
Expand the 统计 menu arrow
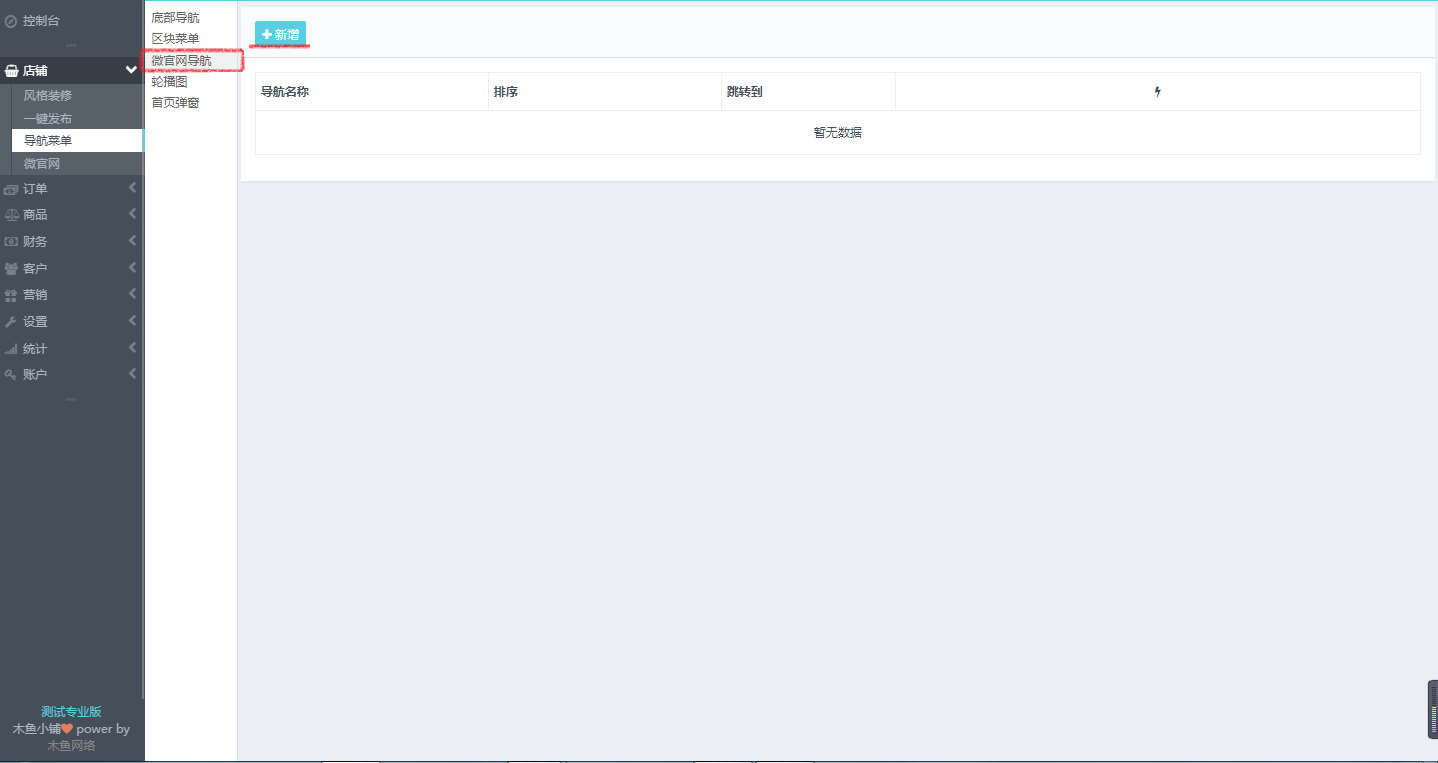point(132,348)
